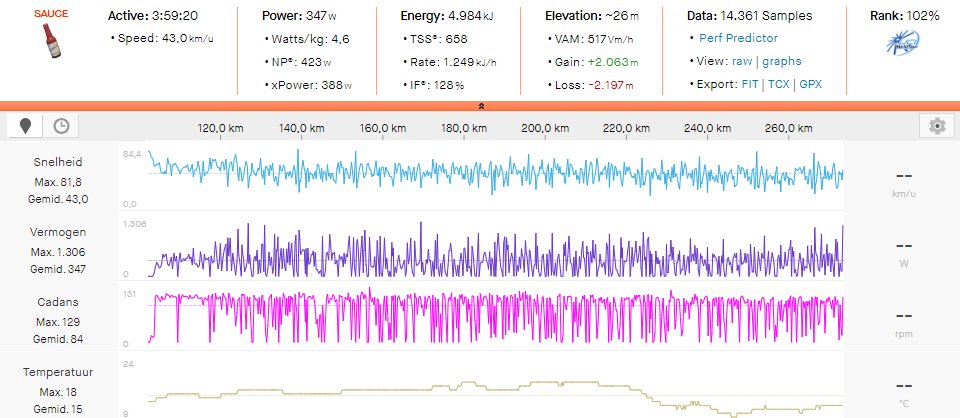Click Snelheid Max. 81,8 value
Viewport: 960px width, 418px height.
58,182
